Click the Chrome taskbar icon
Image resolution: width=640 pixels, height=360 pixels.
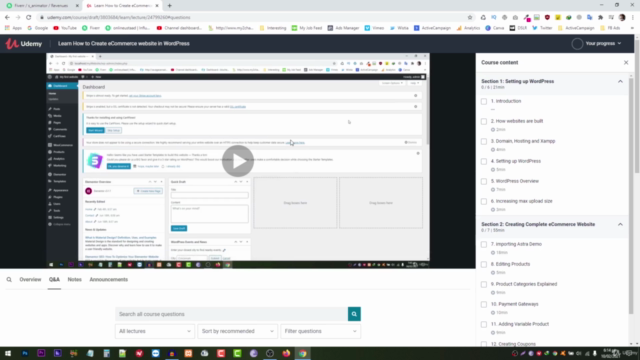click(302, 353)
